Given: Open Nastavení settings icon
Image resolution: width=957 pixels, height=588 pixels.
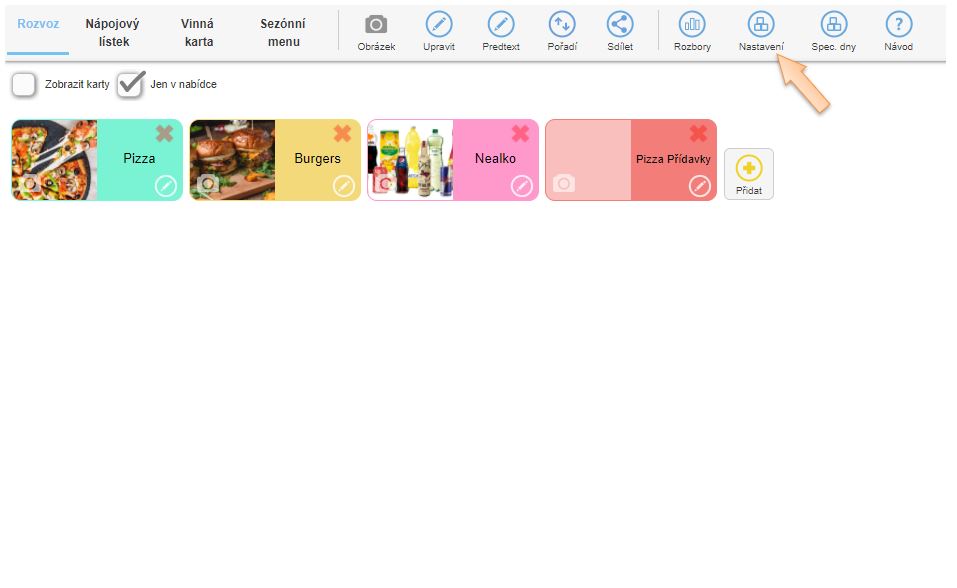Looking at the screenshot, I should click(x=761, y=25).
